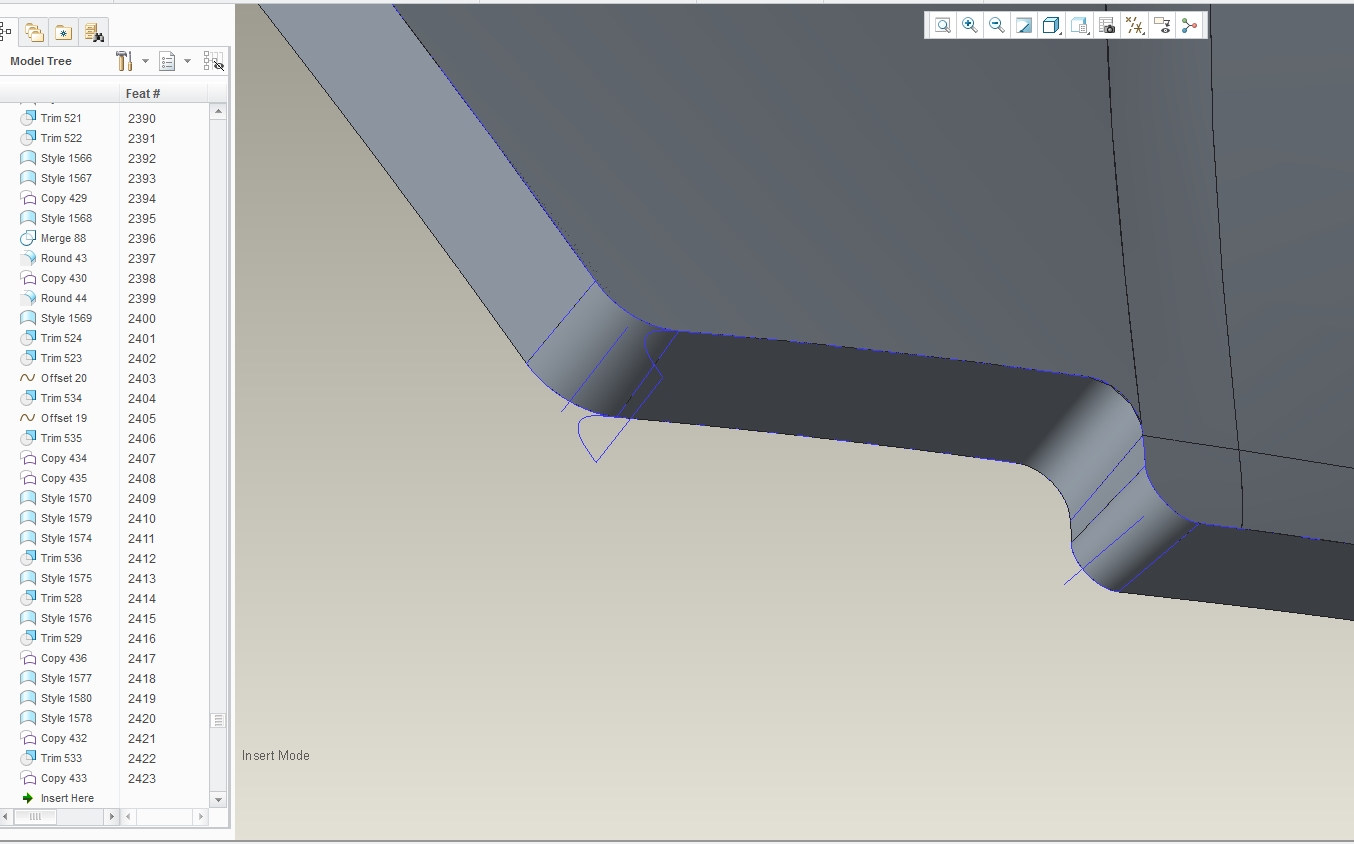The height and width of the screenshot is (844, 1354).
Task: Click the Insert Here marker
Action: click(x=58, y=798)
